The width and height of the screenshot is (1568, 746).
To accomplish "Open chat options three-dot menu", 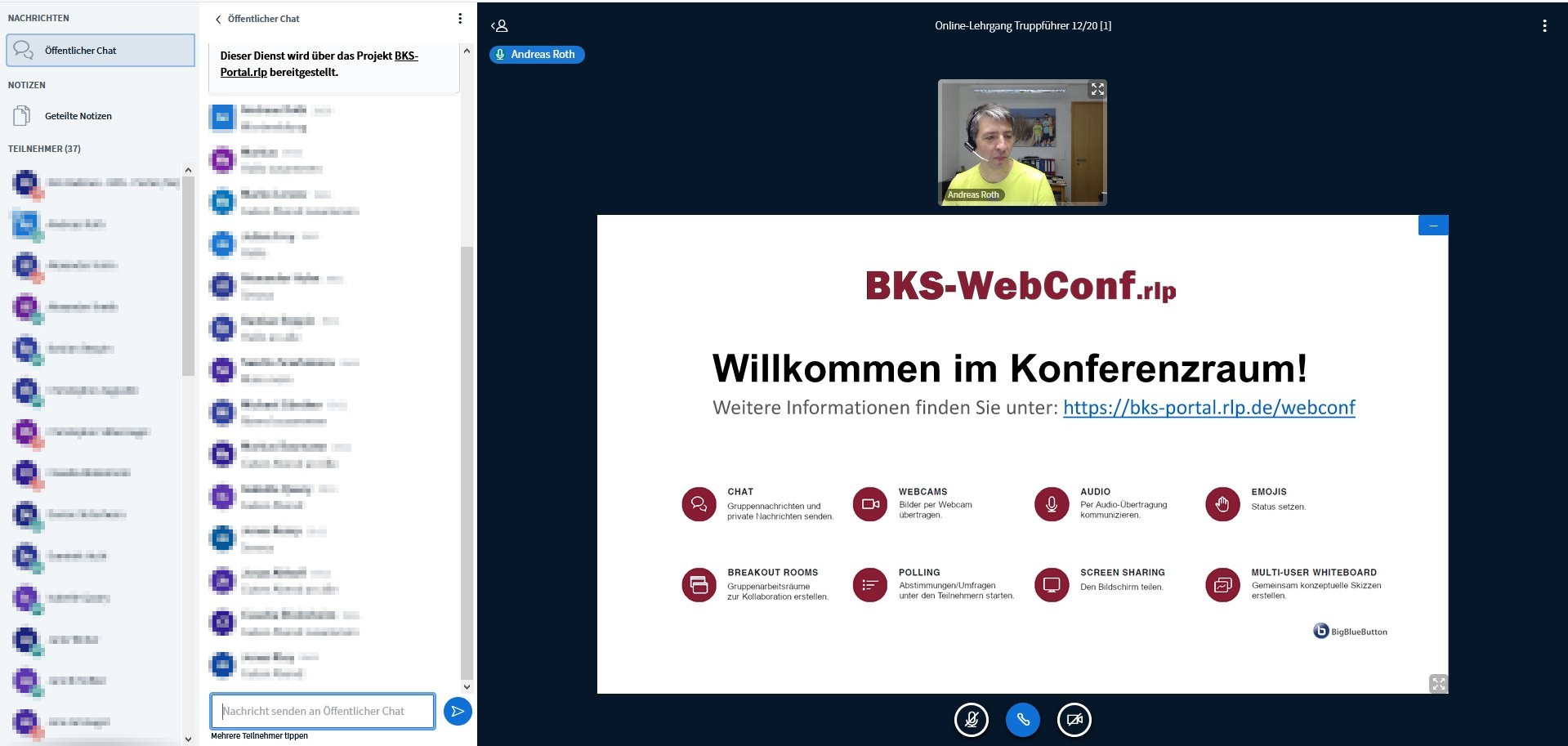I will click(460, 19).
